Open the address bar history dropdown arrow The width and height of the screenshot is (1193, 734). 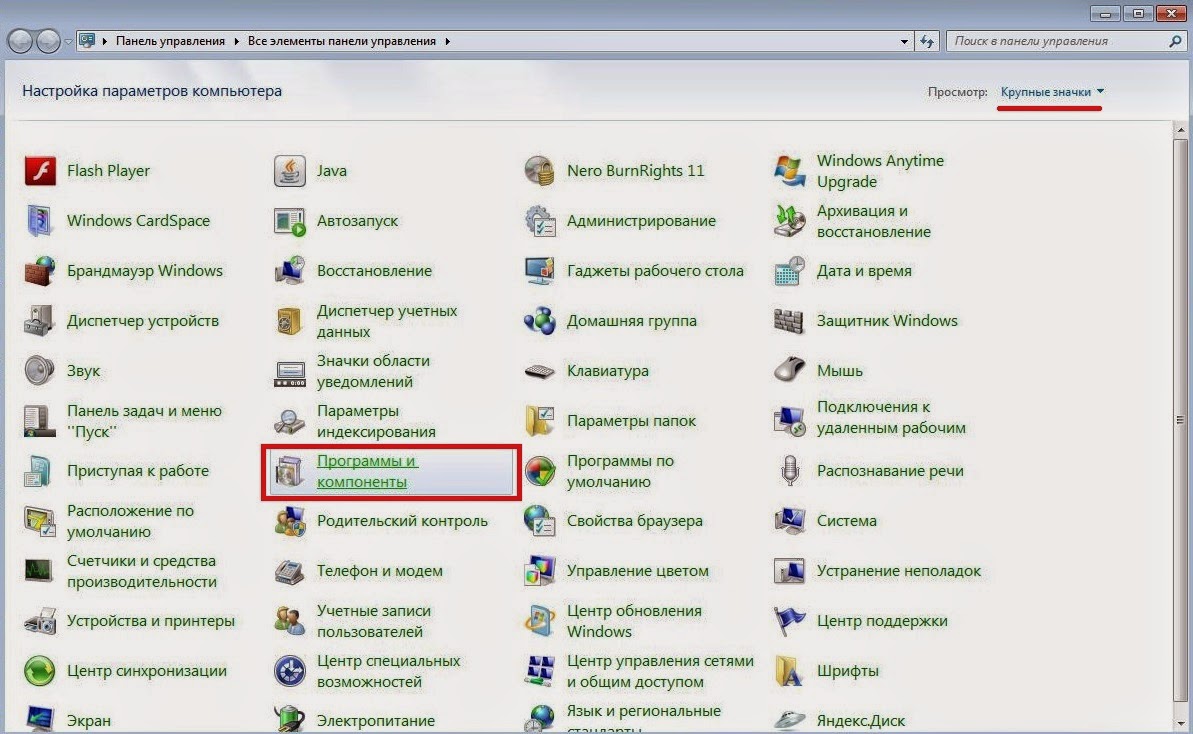click(x=904, y=42)
